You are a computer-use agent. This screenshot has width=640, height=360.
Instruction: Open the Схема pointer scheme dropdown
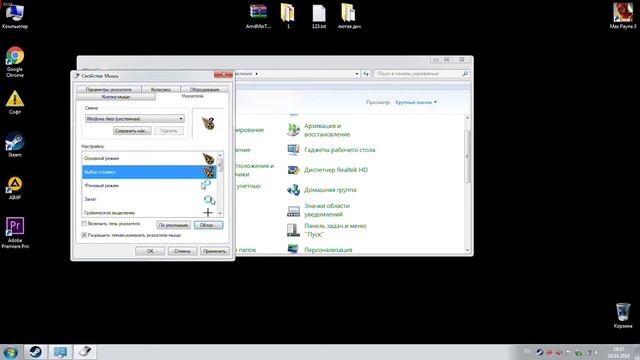[135, 118]
